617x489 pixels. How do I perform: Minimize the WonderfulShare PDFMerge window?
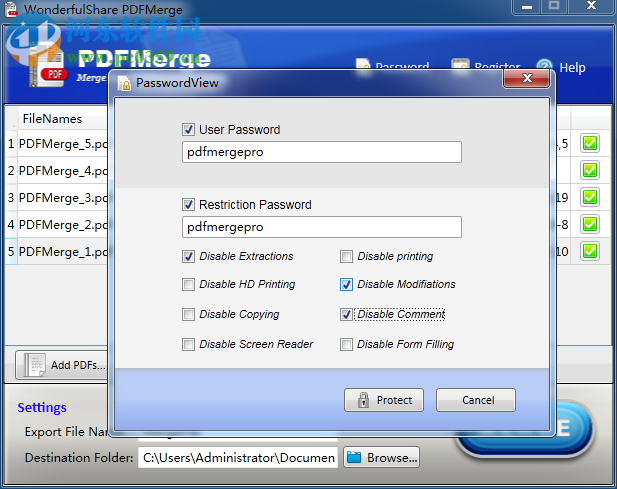(x=526, y=7)
